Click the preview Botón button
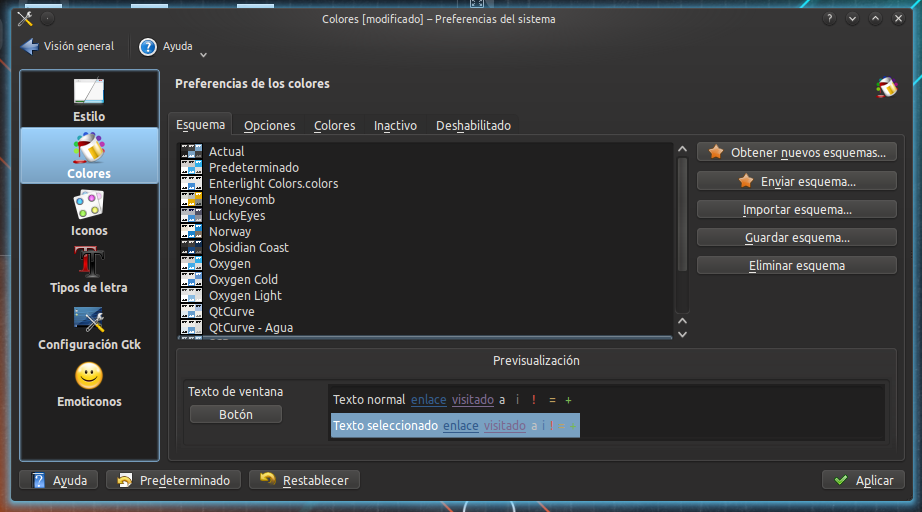The image size is (922, 512). (x=236, y=414)
